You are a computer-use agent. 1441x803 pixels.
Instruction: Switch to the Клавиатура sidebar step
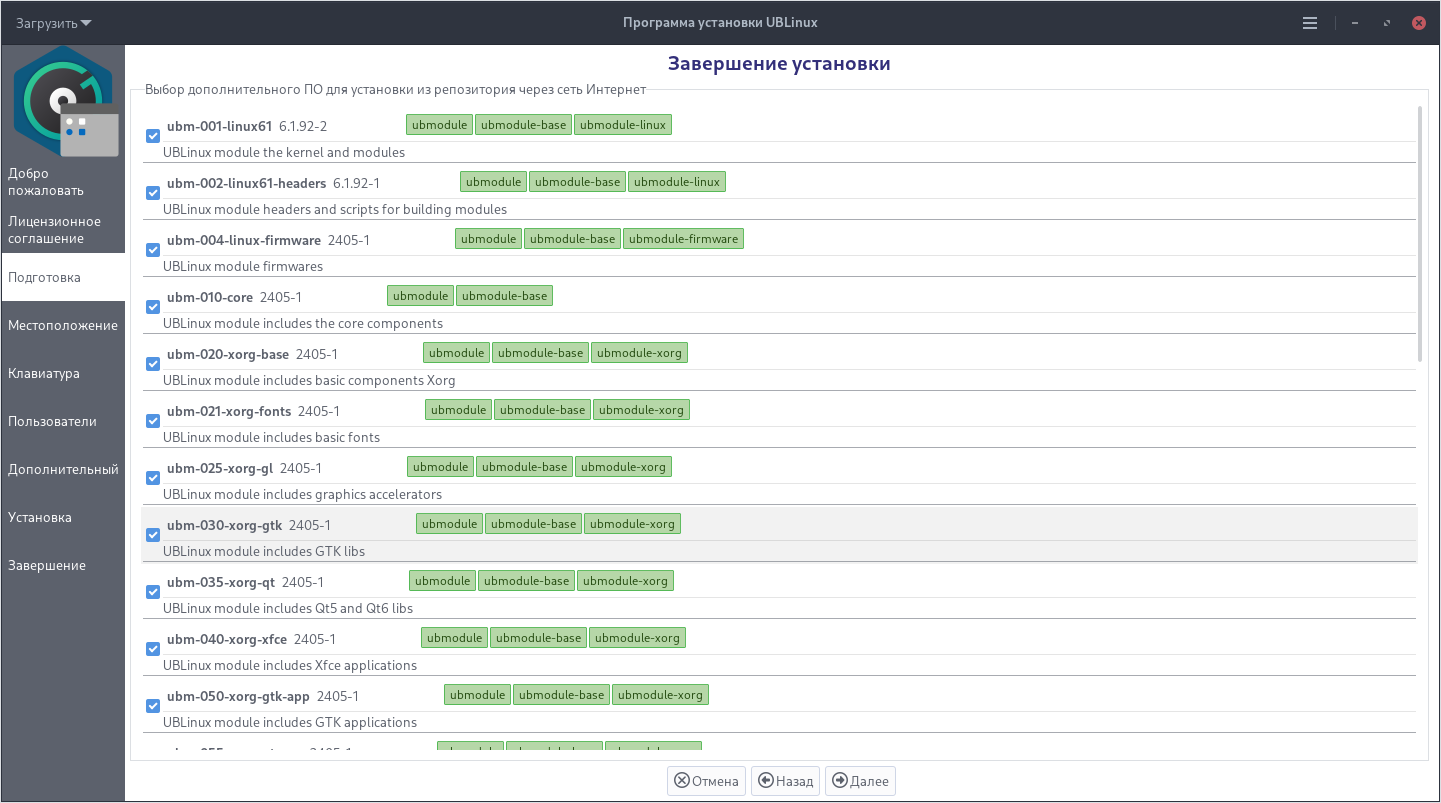tap(63, 374)
